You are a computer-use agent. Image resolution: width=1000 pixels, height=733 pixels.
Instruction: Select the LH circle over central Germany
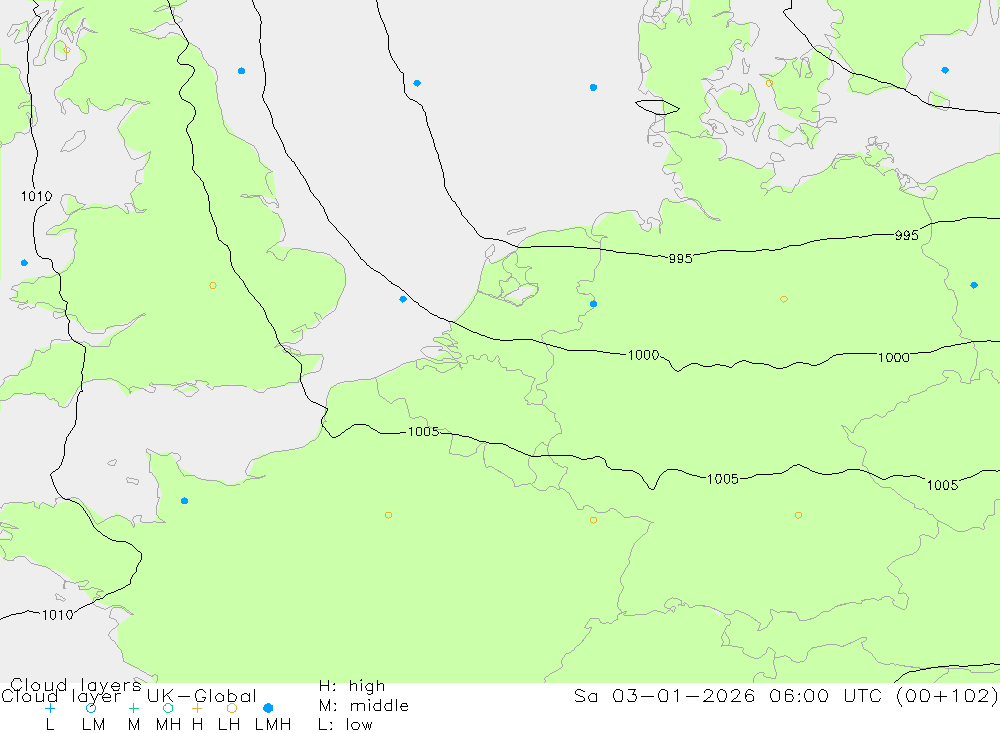click(x=784, y=299)
